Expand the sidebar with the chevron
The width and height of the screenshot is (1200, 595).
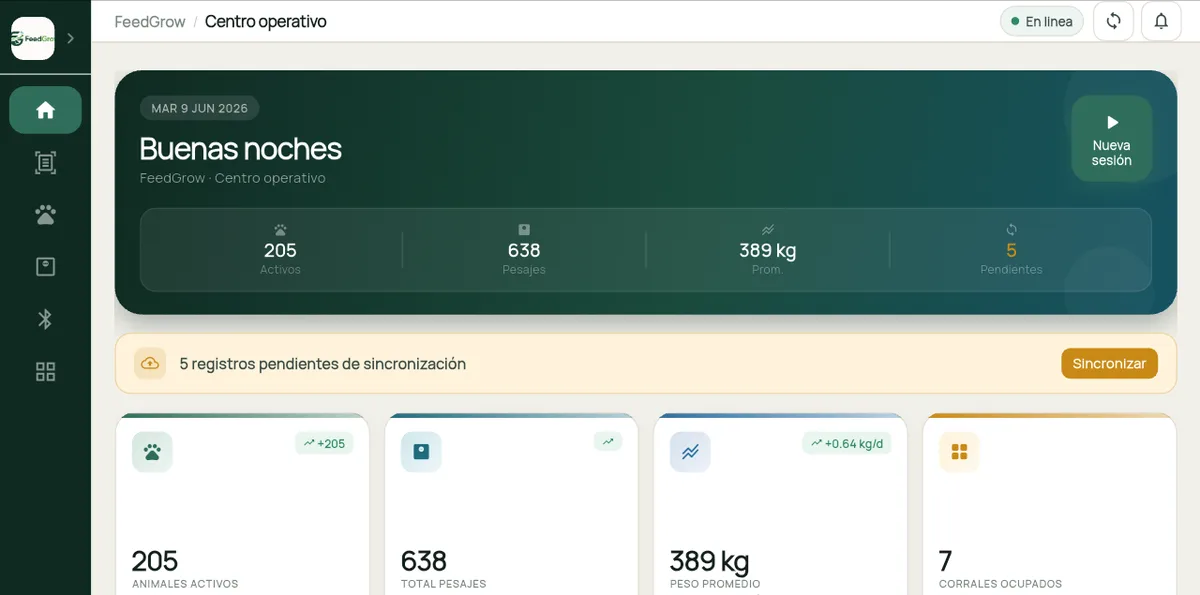click(70, 38)
